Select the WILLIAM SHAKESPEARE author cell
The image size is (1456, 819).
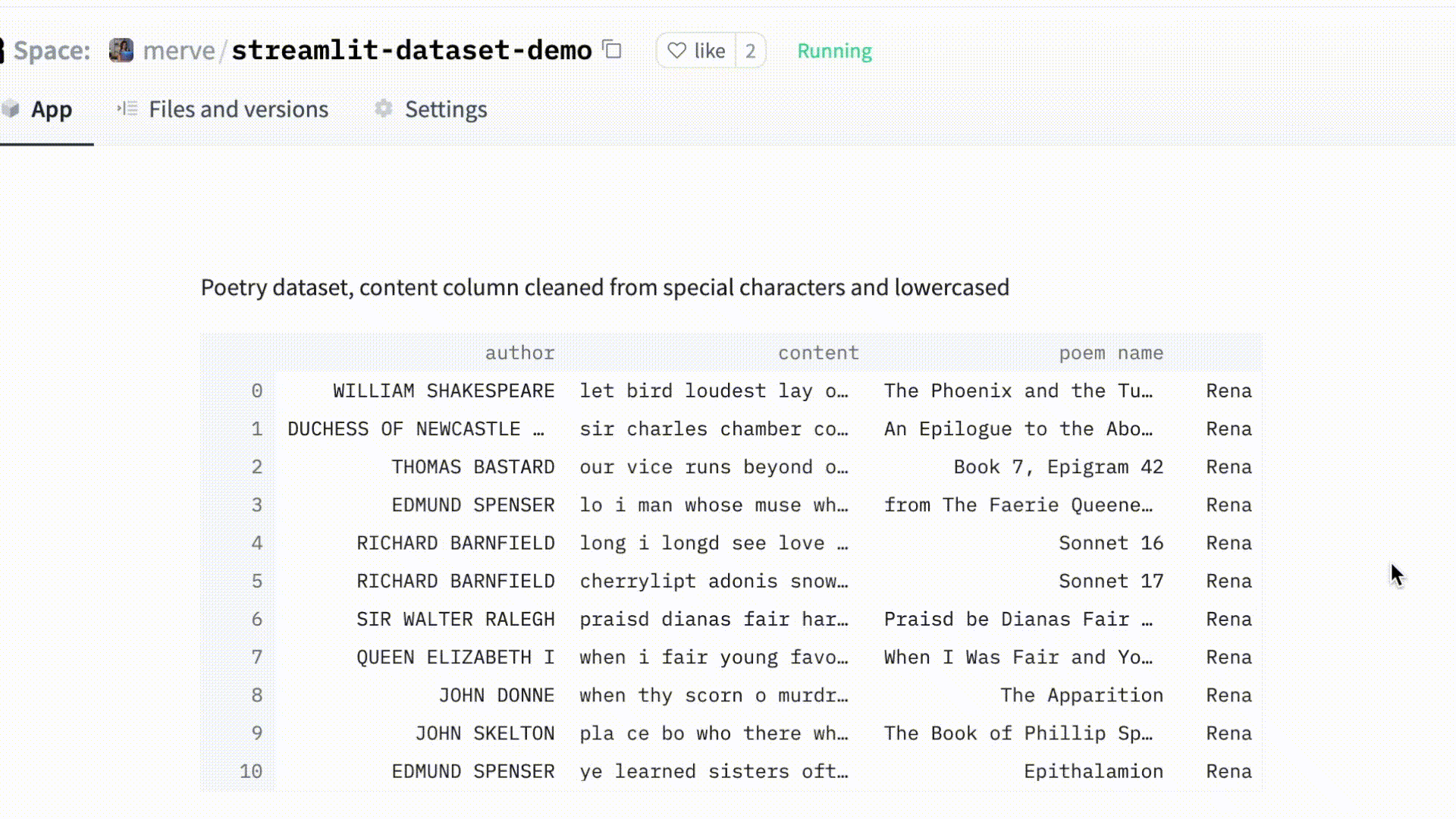444,391
